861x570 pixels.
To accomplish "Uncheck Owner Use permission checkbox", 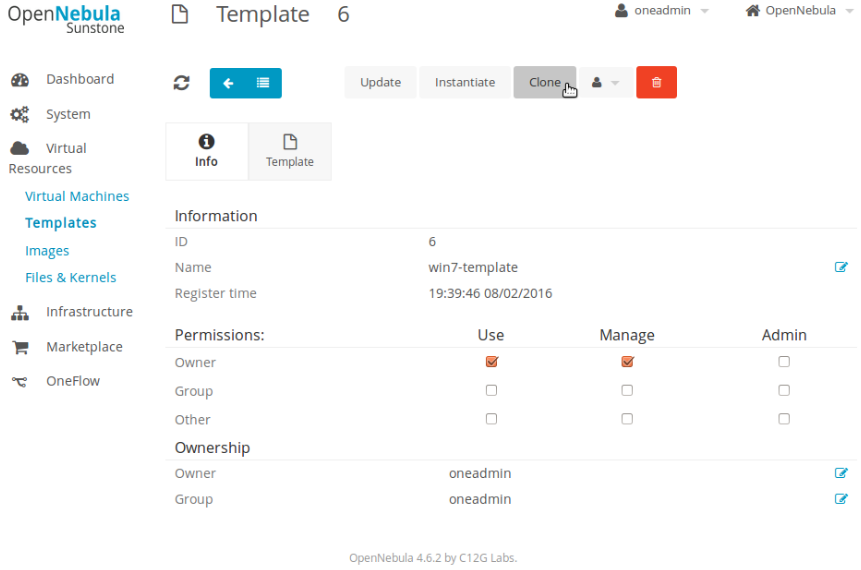I will point(491,362).
